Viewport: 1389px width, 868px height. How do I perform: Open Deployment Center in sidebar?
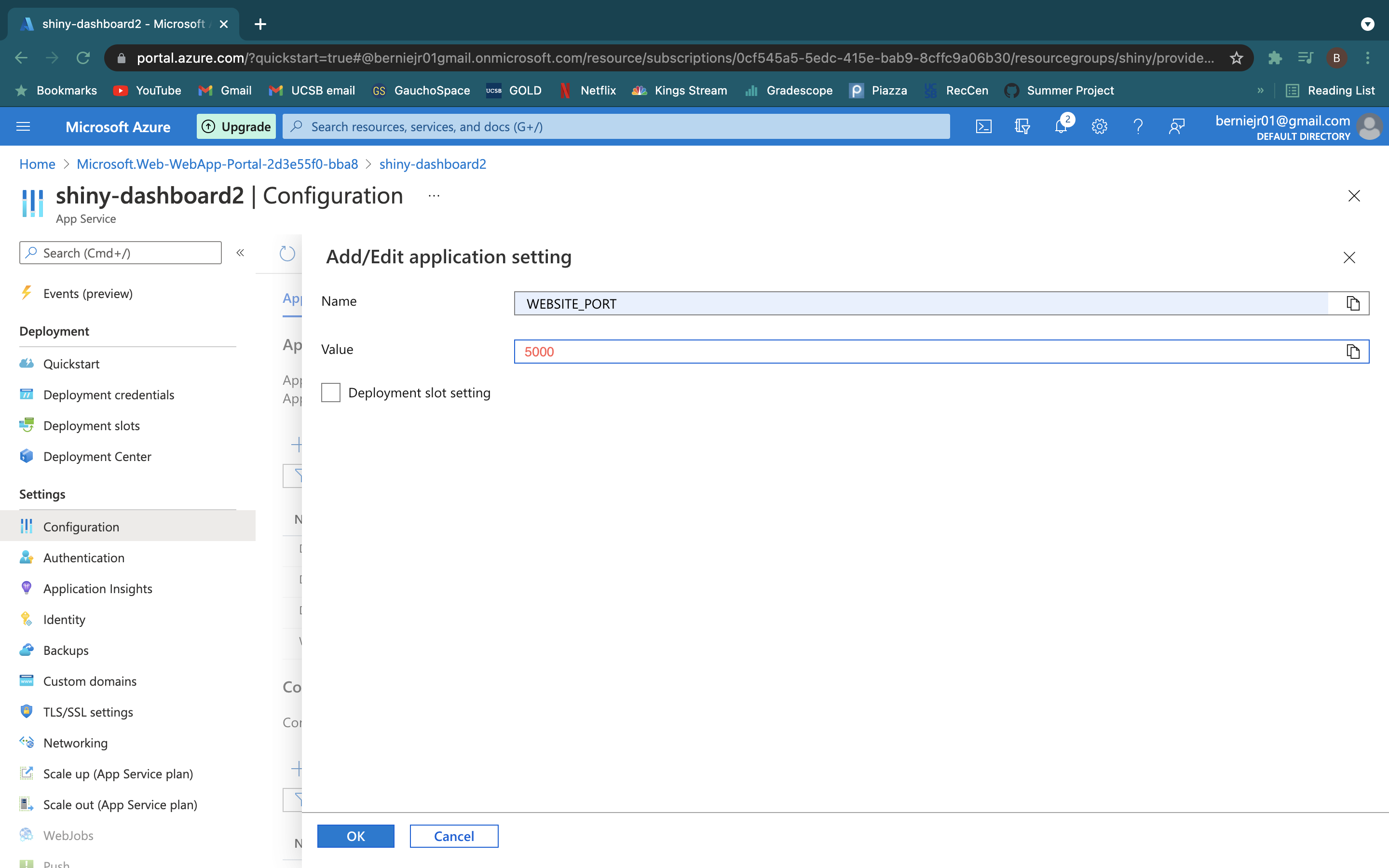[x=97, y=456]
